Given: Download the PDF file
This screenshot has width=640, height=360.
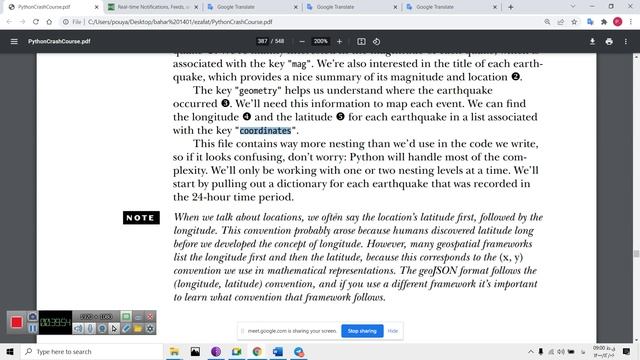Looking at the screenshot, I should (x=592, y=41).
